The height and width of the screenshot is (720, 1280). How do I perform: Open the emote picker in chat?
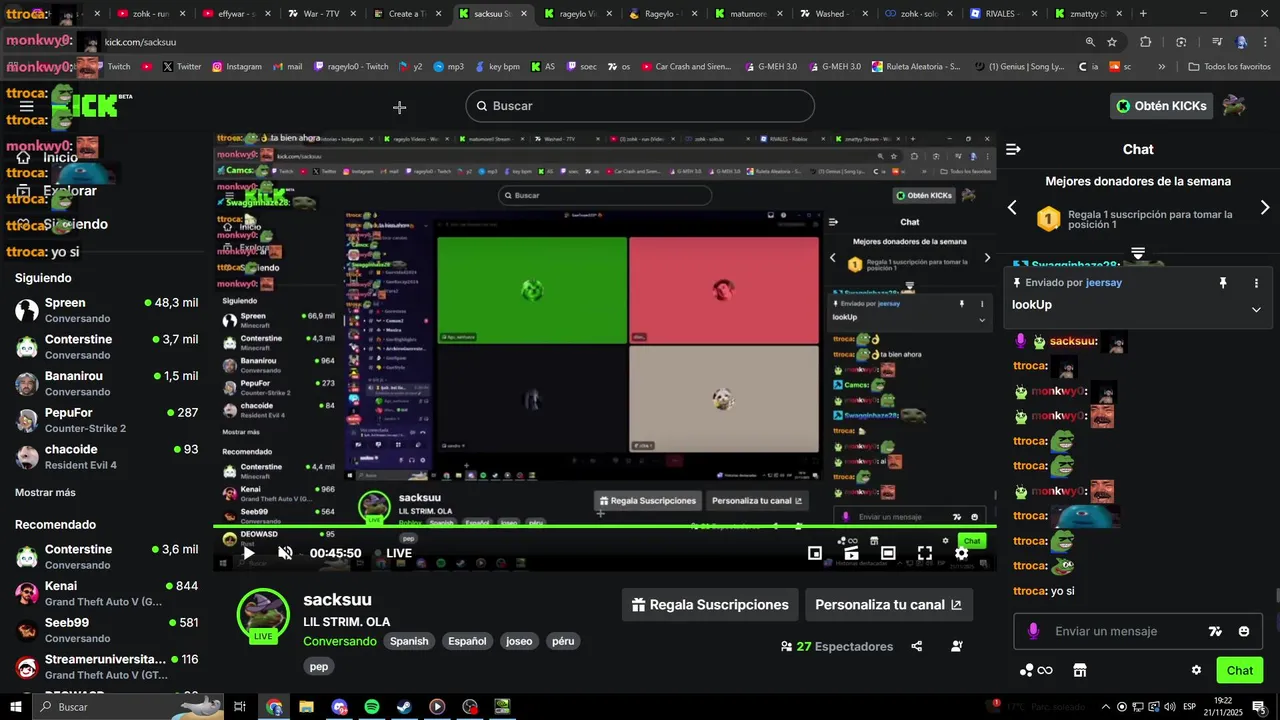coord(1244,631)
